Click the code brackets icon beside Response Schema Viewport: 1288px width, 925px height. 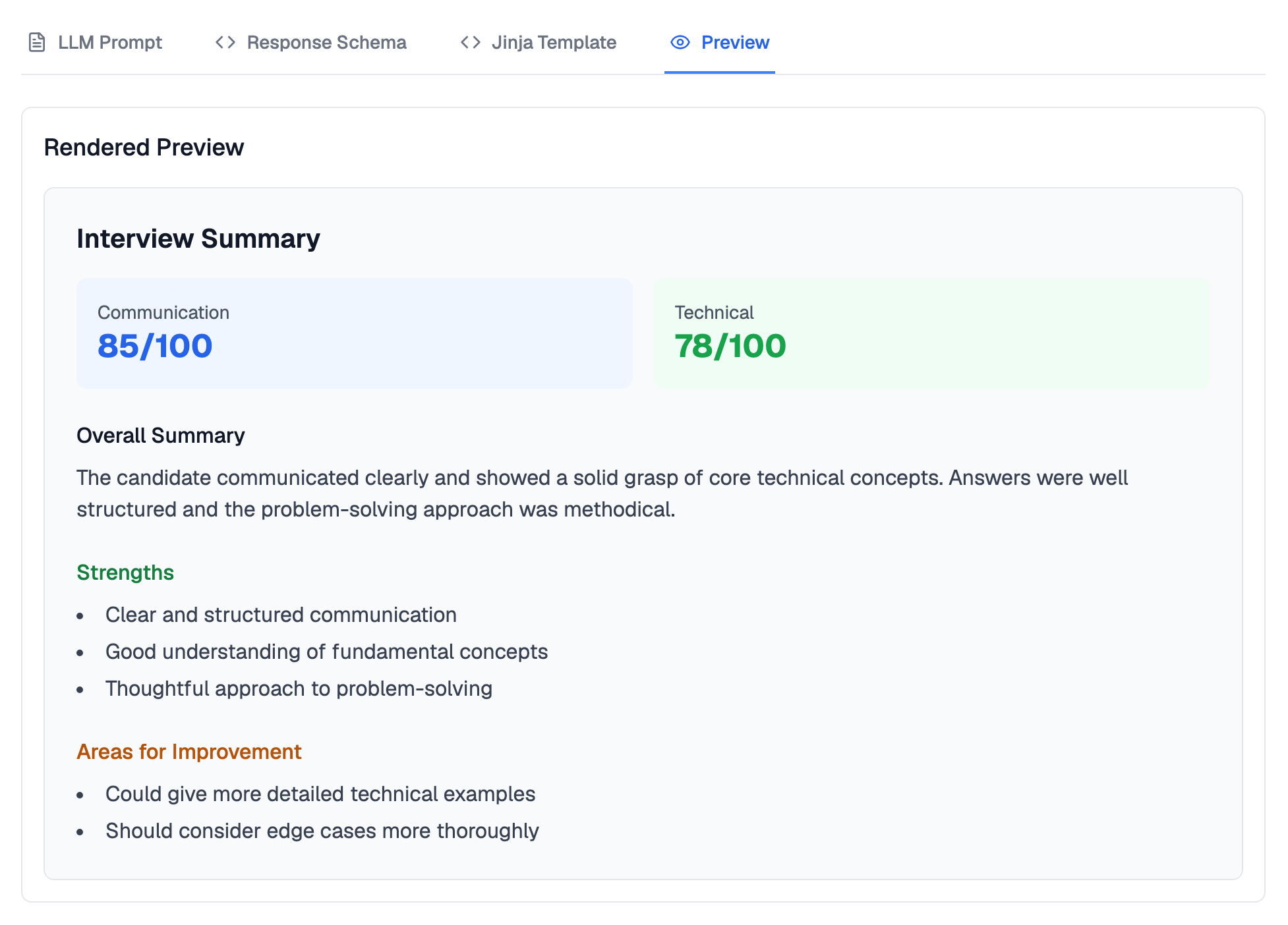click(x=225, y=42)
